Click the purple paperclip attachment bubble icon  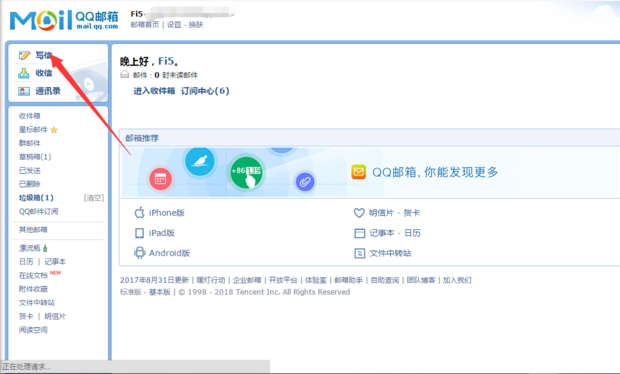[305, 182]
